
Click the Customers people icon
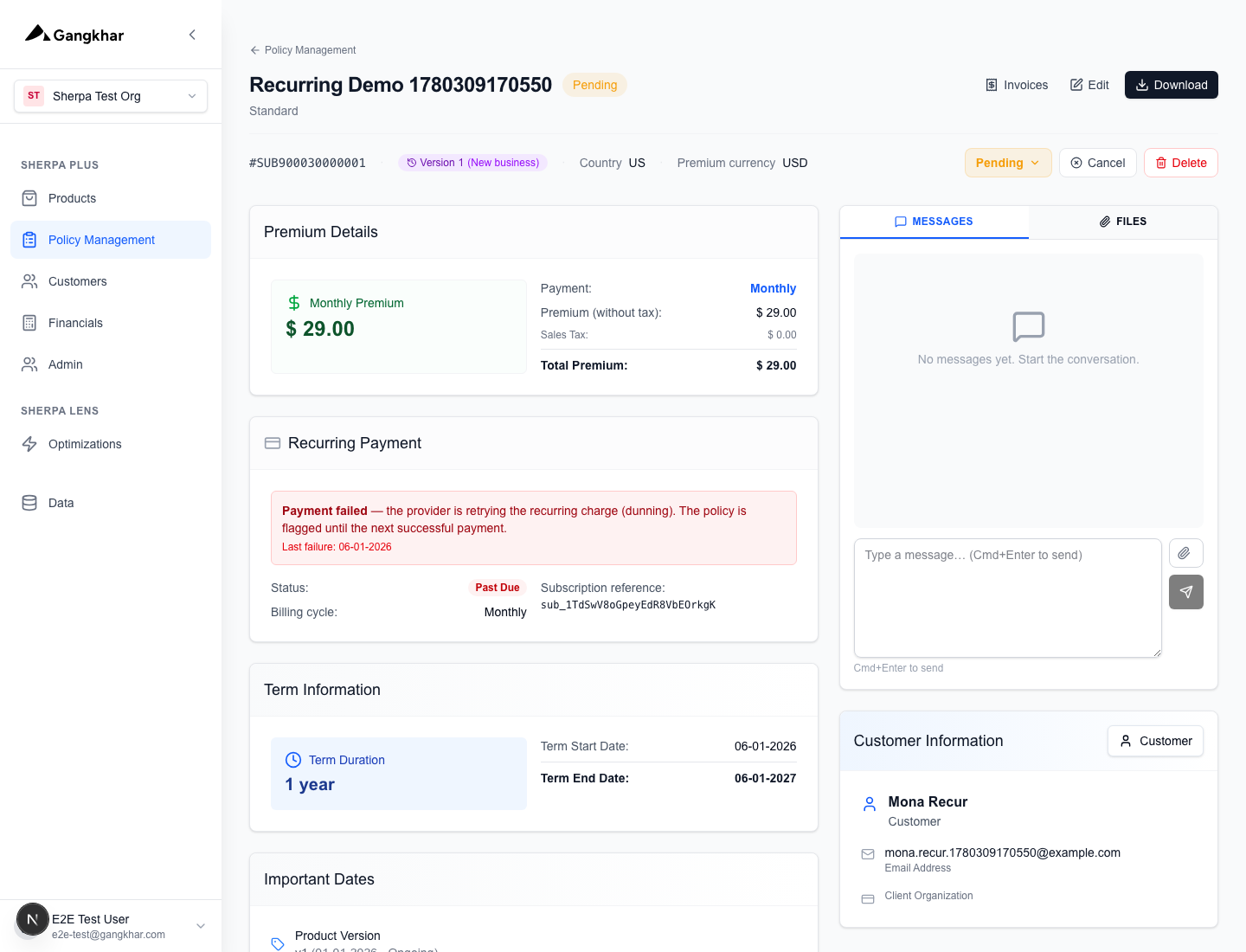[x=29, y=281]
